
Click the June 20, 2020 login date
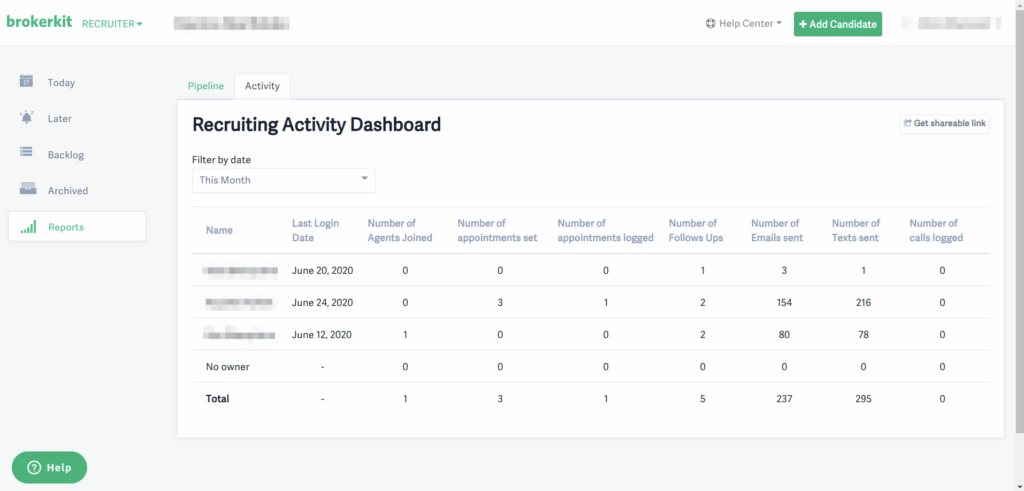click(x=323, y=270)
